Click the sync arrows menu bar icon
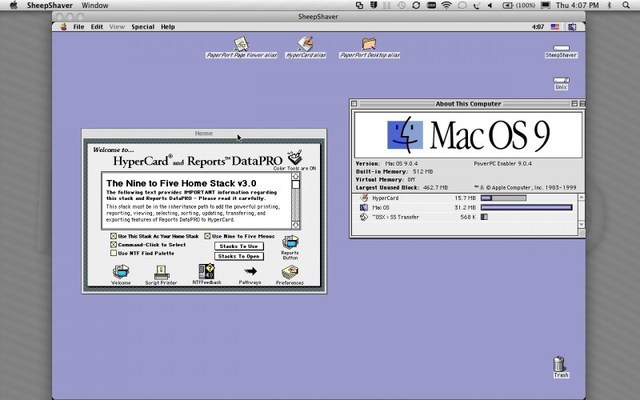 [x=416, y=5]
